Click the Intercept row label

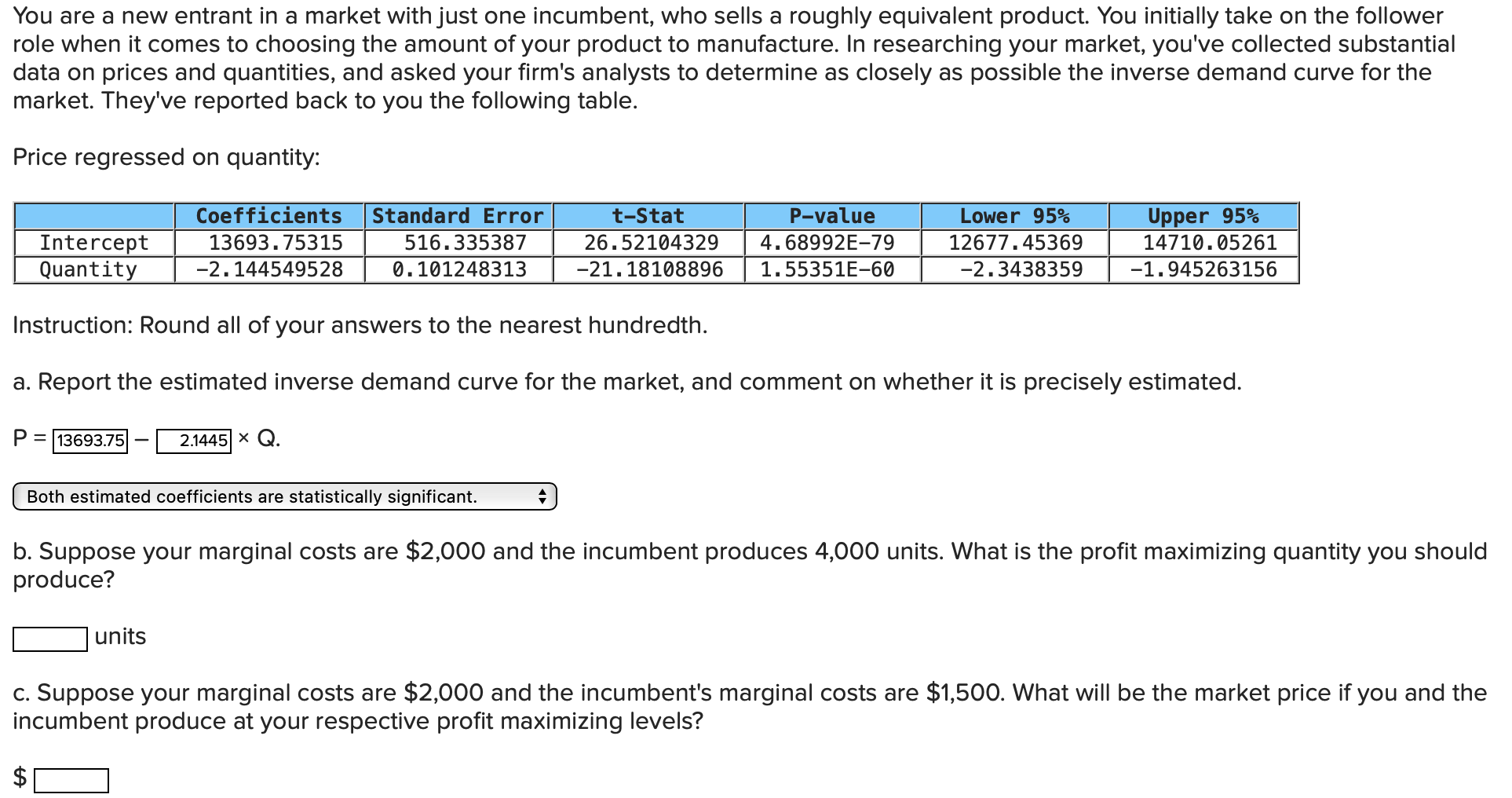pyautogui.click(x=93, y=242)
